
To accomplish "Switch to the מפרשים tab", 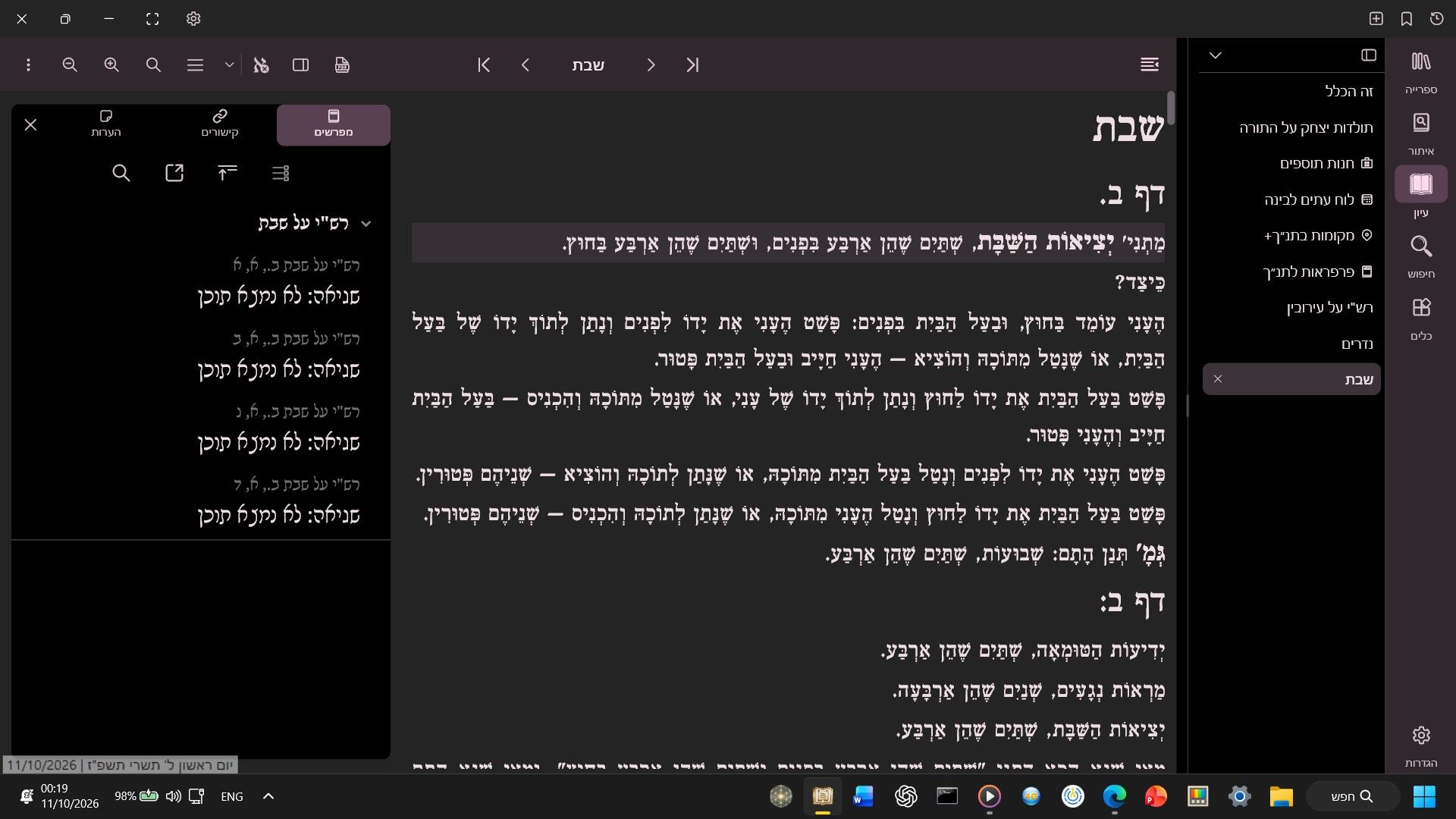I will (334, 124).
